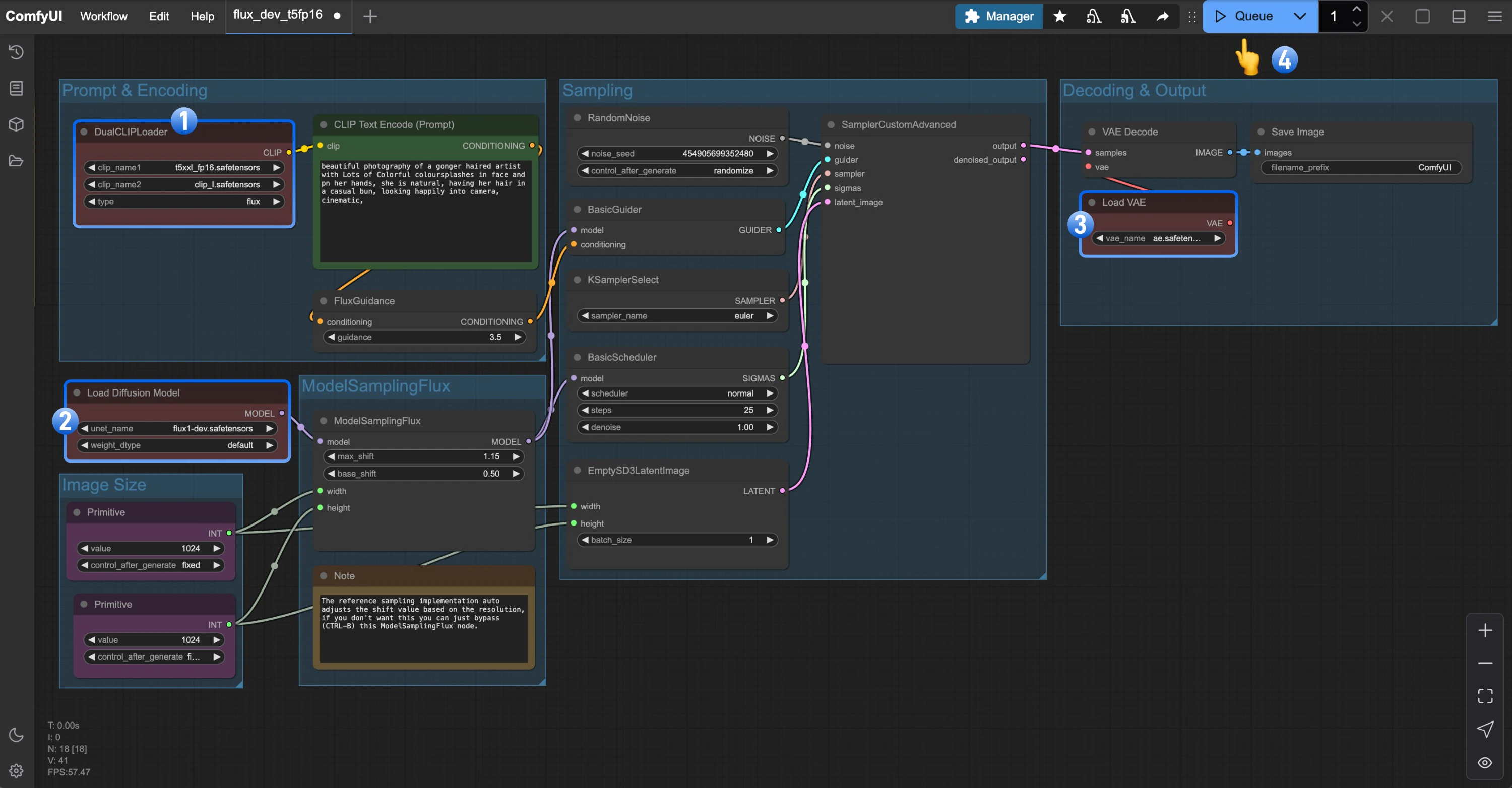Click the share/export arrow icon in the toolbar
The height and width of the screenshot is (788, 1512).
(x=1162, y=16)
